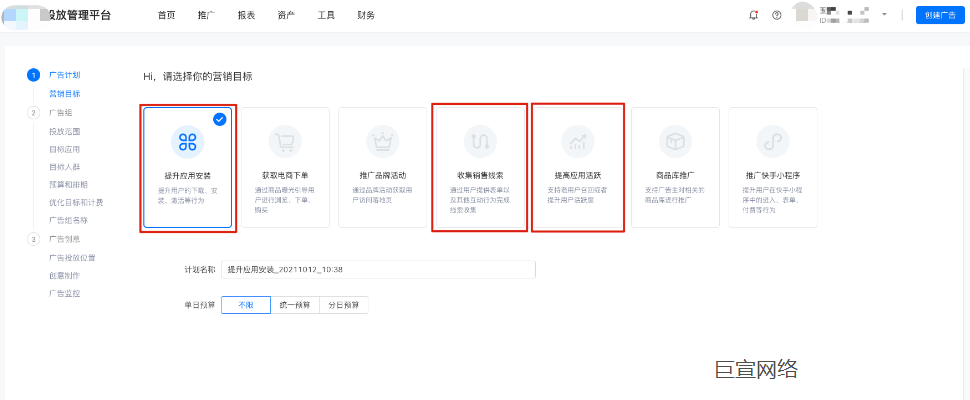Click the 推广快手小程序 card title

point(773,175)
